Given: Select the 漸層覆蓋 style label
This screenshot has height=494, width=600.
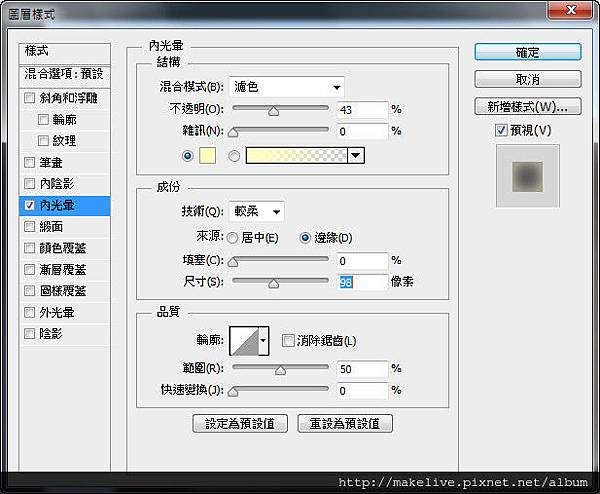Looking at the screenshot, I should tap(63, 269).
